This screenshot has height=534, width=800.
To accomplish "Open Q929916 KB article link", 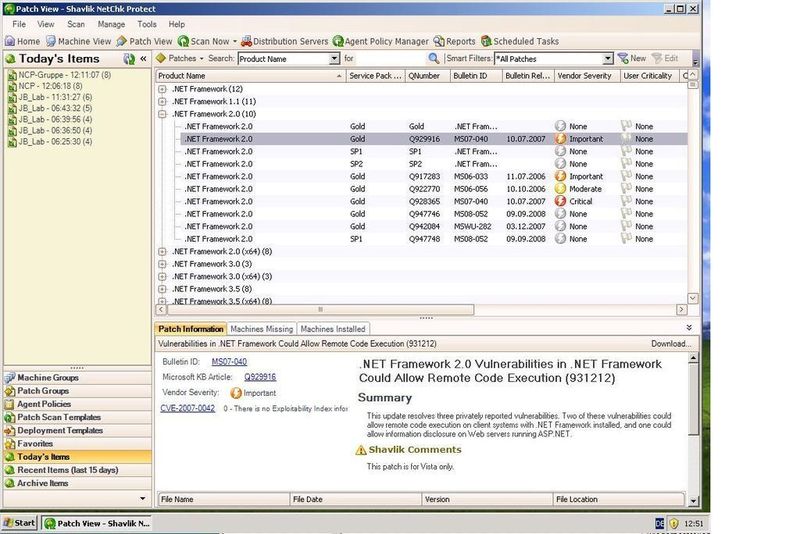I will point(260,377).
